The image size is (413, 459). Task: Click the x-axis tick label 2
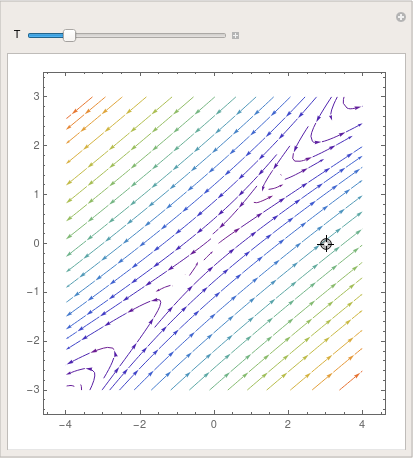pyautogui.click(x=288, y=424)
